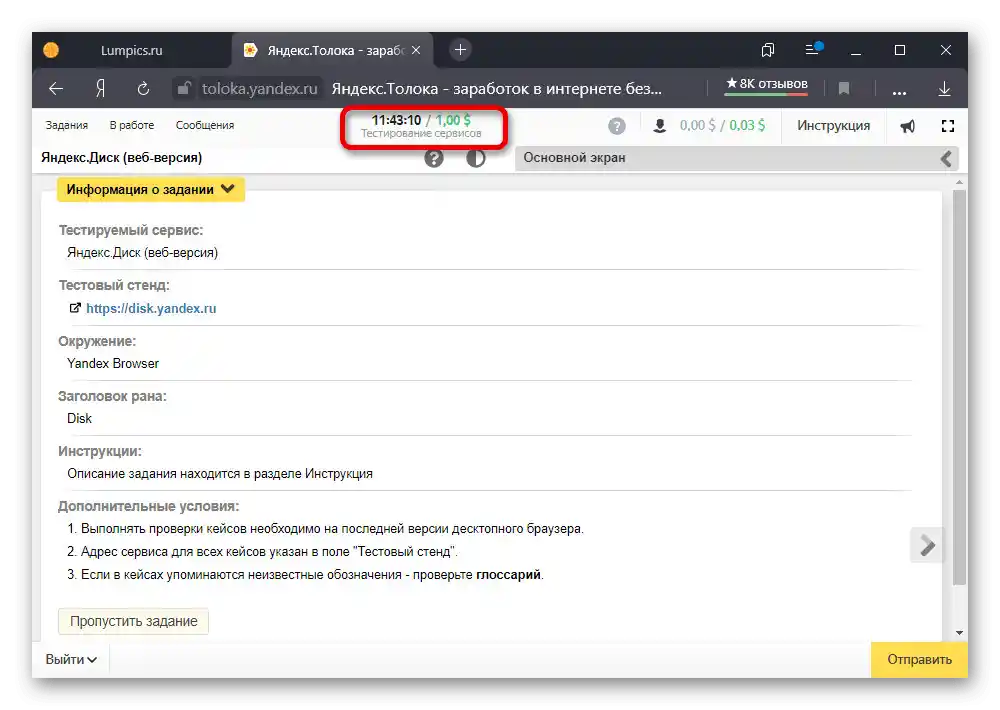The image size is (1000, 710).
Task: Open the https://disk.yandex.ru link
Action: coord(151,308)
